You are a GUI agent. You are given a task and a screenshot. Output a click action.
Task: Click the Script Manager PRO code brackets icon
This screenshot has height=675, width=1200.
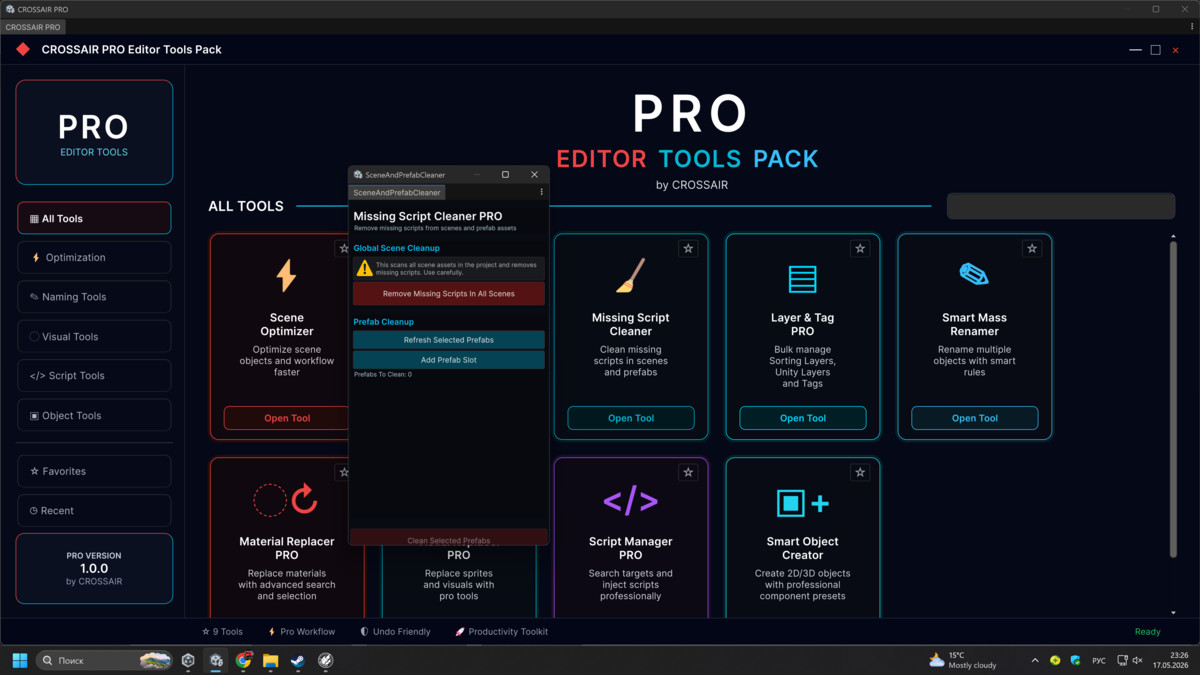[631, 501]
